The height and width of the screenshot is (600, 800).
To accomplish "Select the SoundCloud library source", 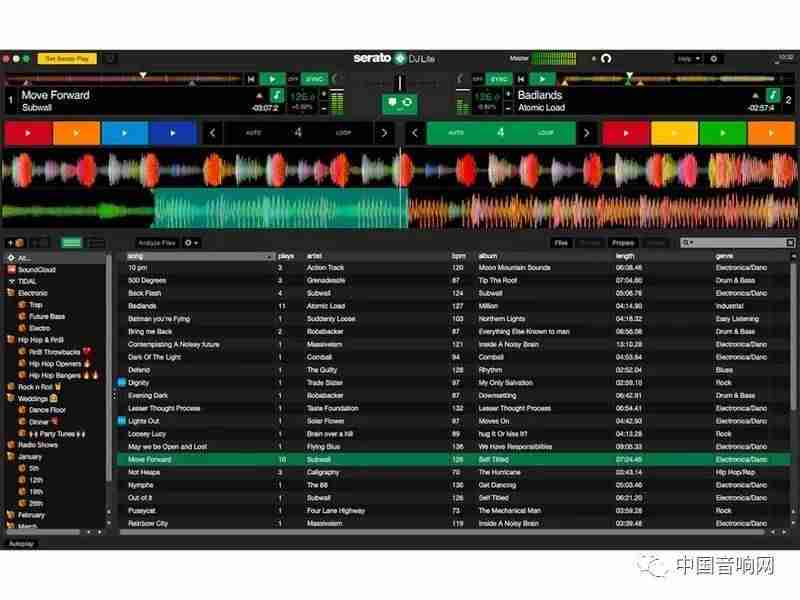I will tap(37, 269).
